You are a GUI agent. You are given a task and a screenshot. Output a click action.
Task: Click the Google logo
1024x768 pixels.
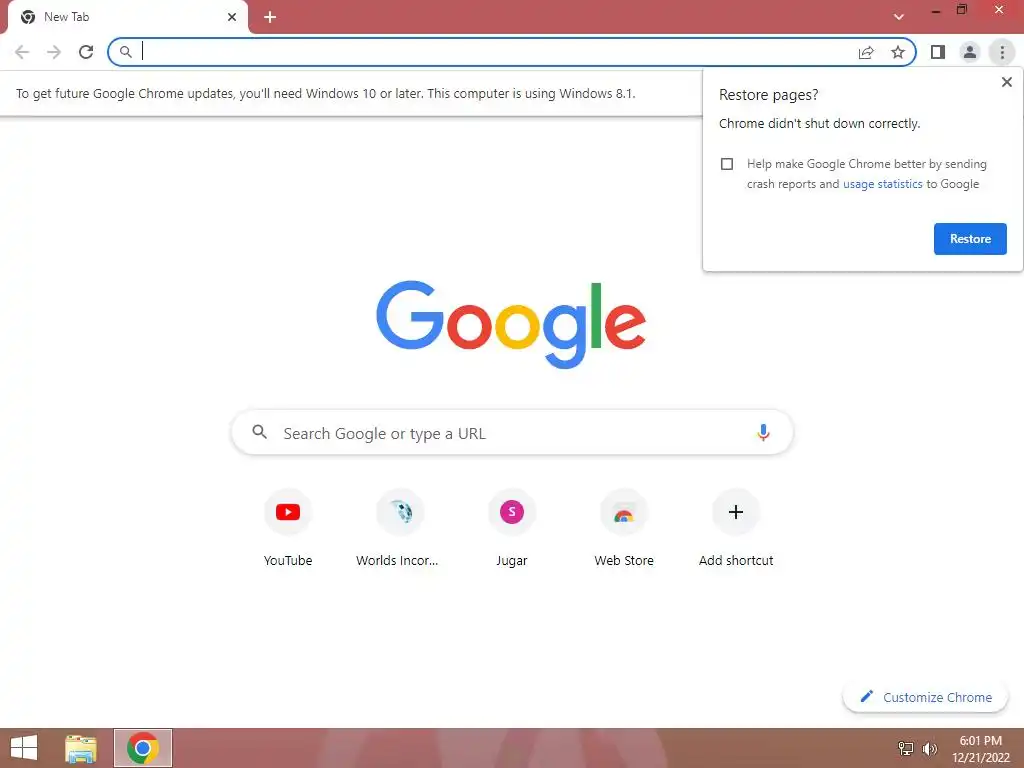tap(511, 324)
